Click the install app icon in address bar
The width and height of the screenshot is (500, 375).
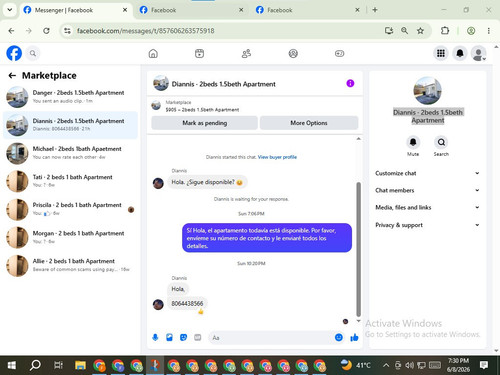point(389,31)
